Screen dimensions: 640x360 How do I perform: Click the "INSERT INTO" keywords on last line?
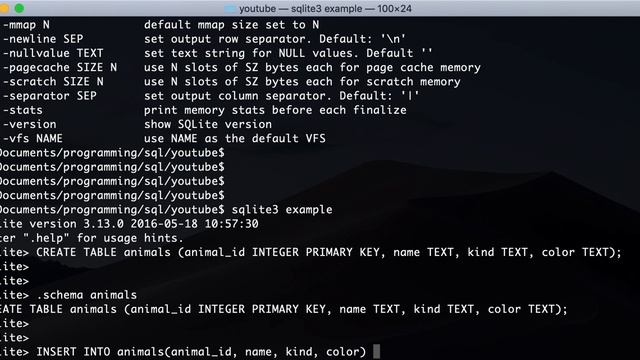click(x=73, y=352)
